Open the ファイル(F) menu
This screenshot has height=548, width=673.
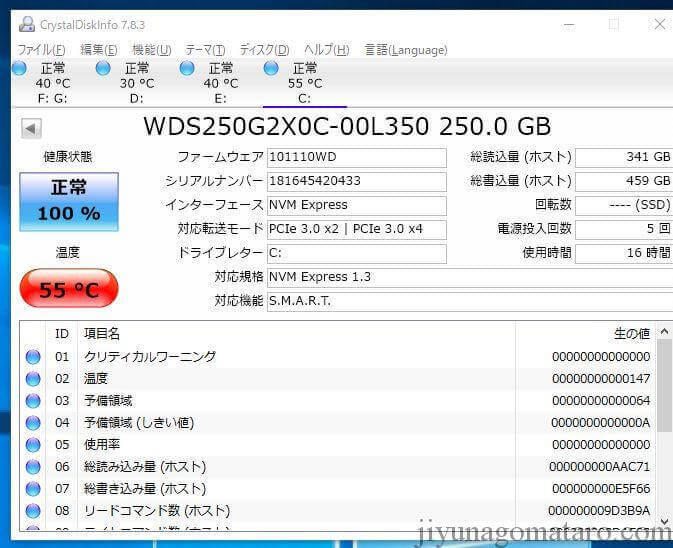(x=41, y=50)
